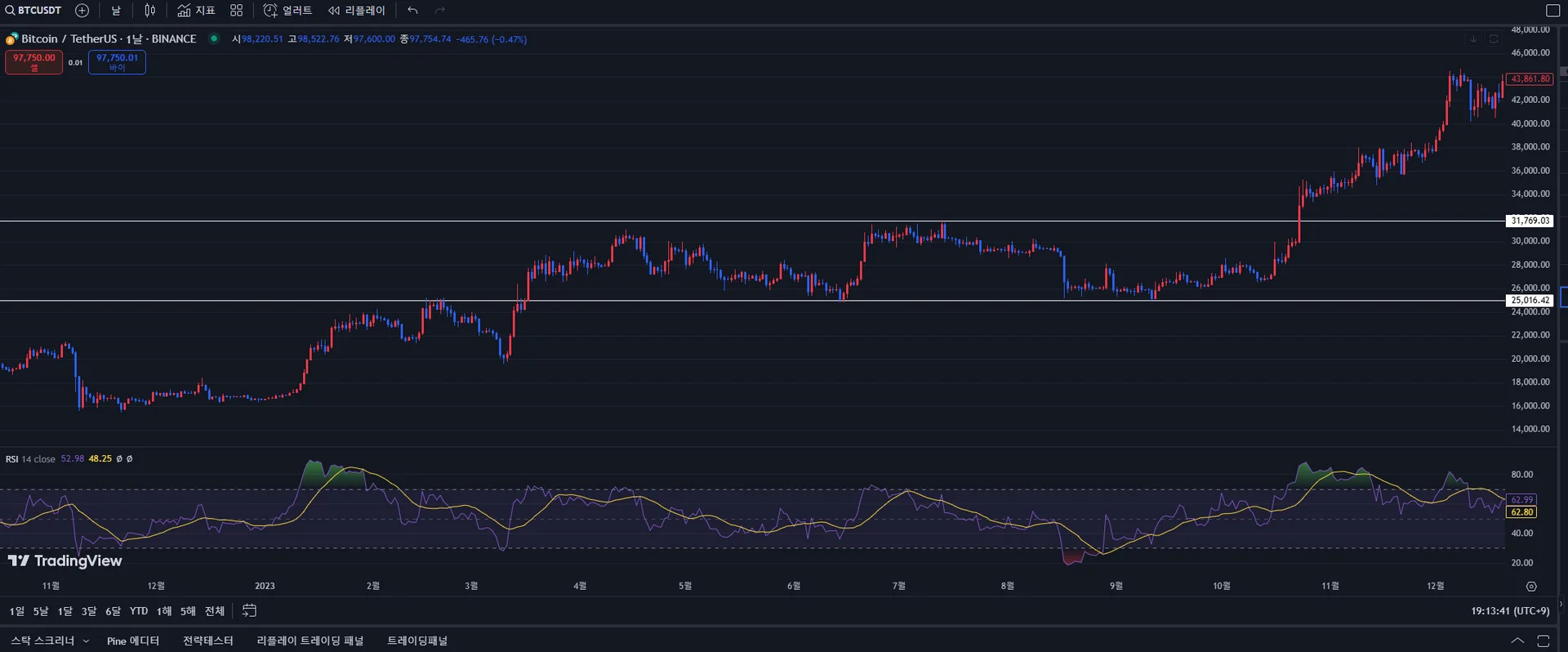
Task: Create an alert with 얼러트 button
Action: (x=287, y=11)
